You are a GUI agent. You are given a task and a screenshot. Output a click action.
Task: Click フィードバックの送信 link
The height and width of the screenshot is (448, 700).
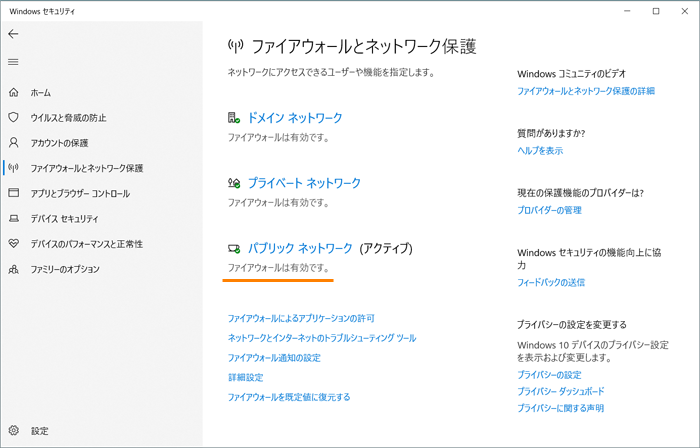click(x=551, y=283)
